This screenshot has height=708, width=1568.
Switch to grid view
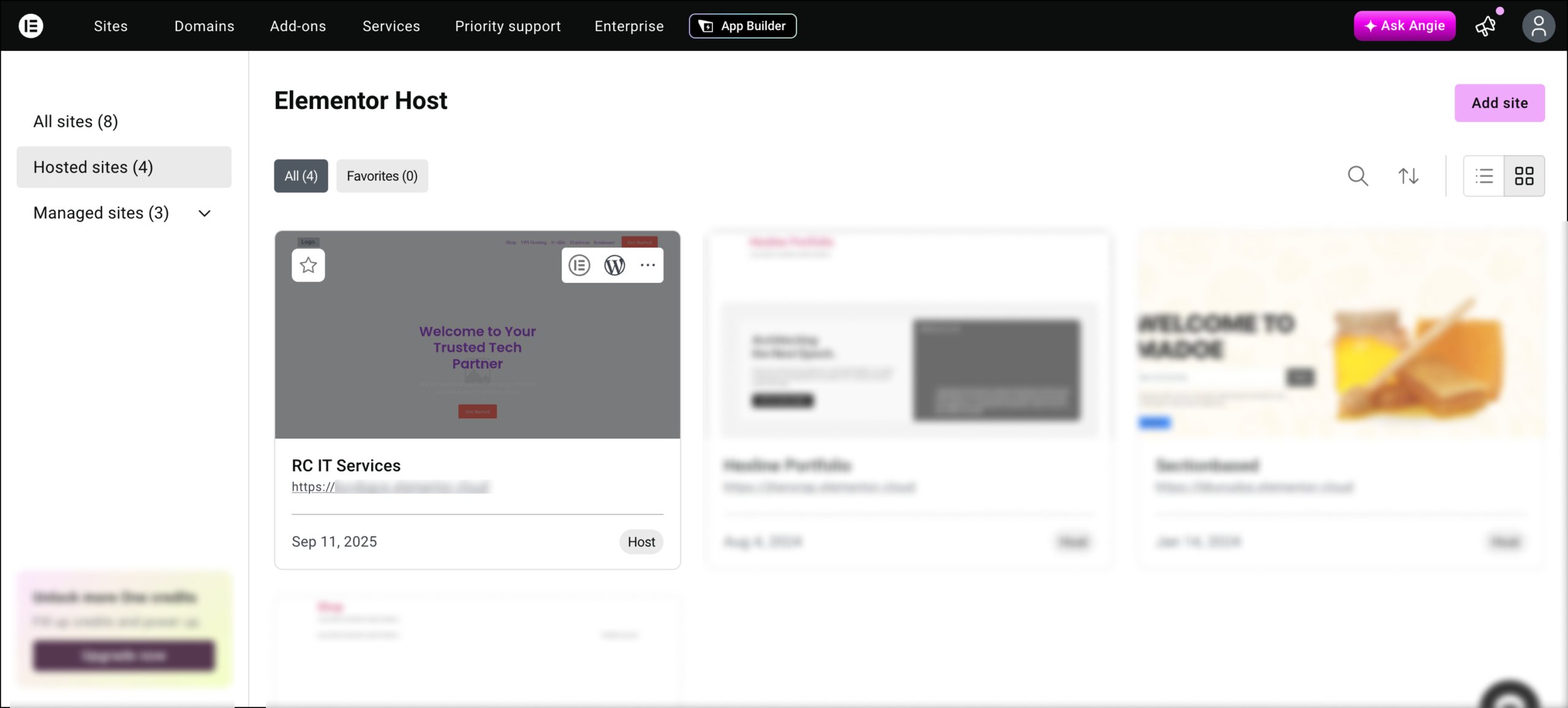coord(1524,176)
